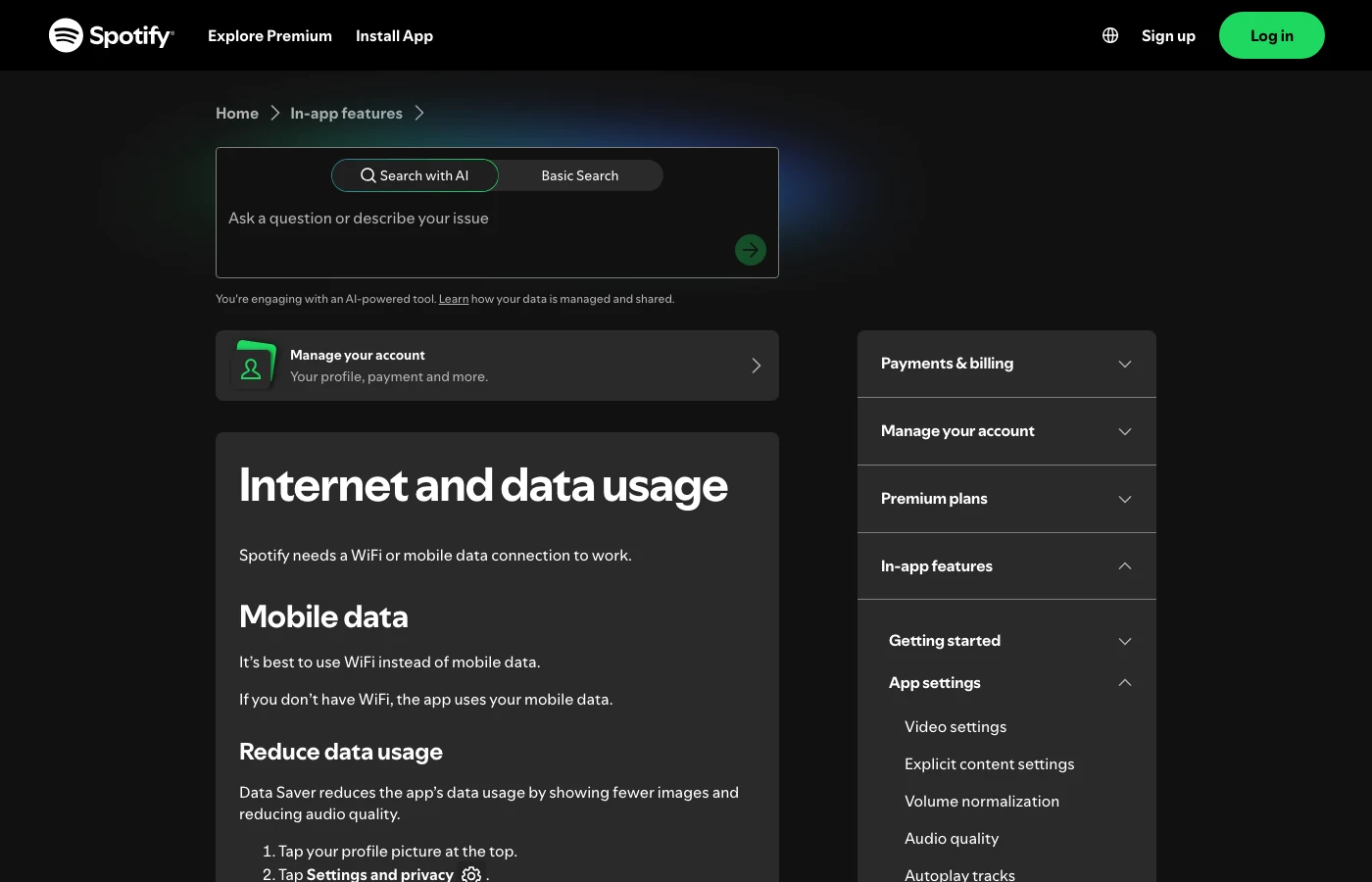This screenshot has width=1372, height=882.
Task: Click the Log in button
Action: tap(1272, 35)
